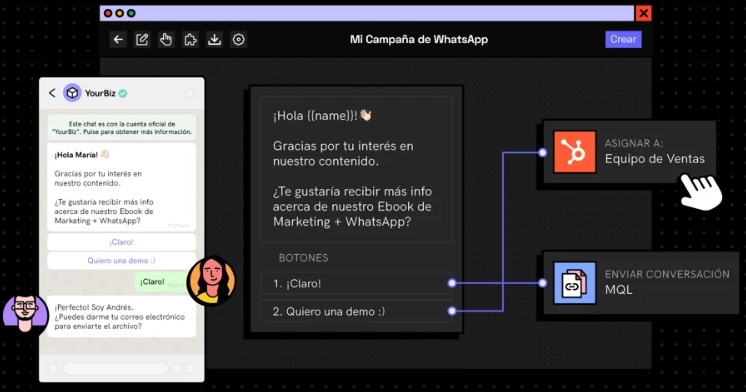The width and height of the screenshot is (746, 392).
Task: Tap the official account info banner
Action: (122, 127)
